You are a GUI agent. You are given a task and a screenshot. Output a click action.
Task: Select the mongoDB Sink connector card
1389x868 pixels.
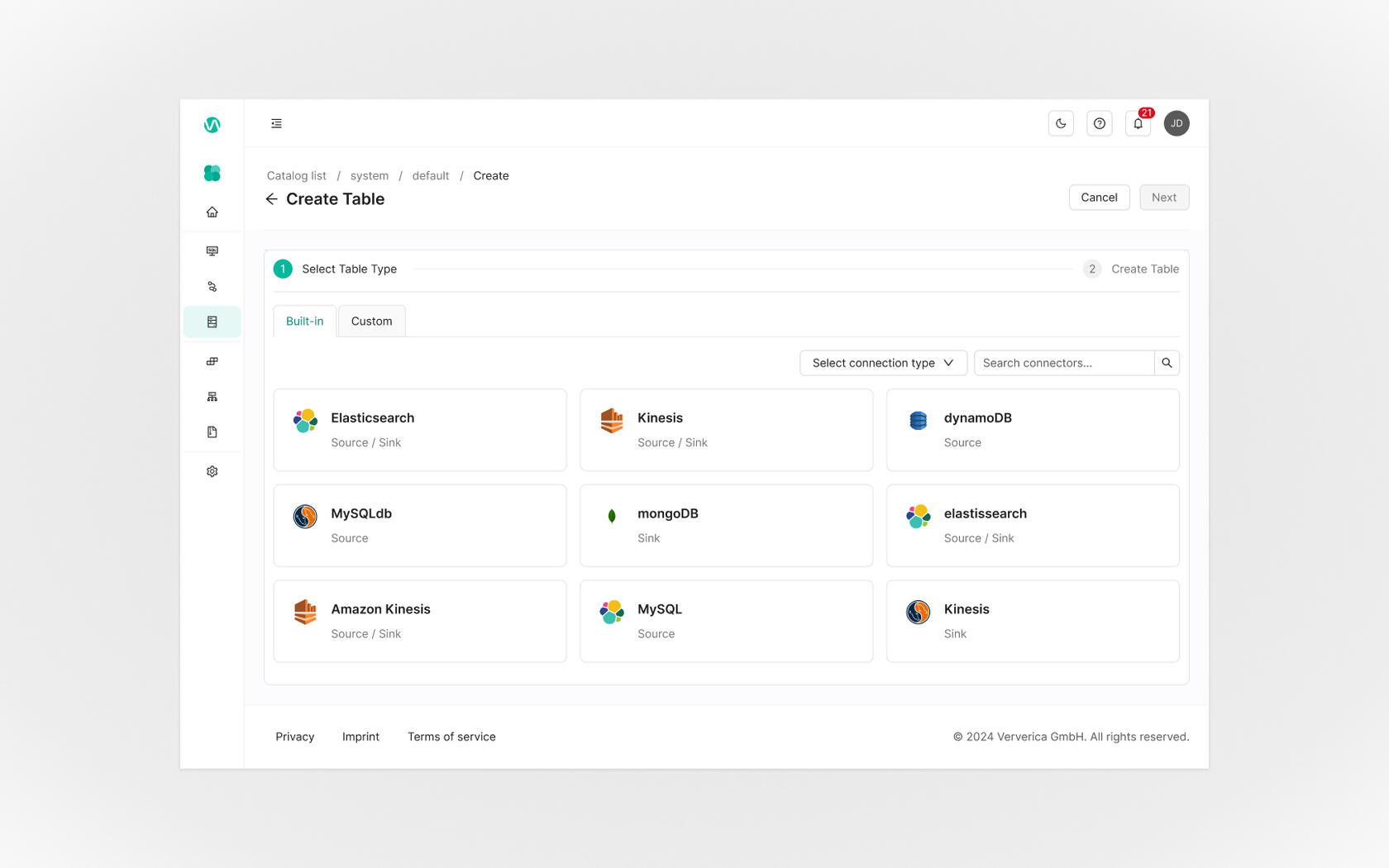[x=725, y=526]
